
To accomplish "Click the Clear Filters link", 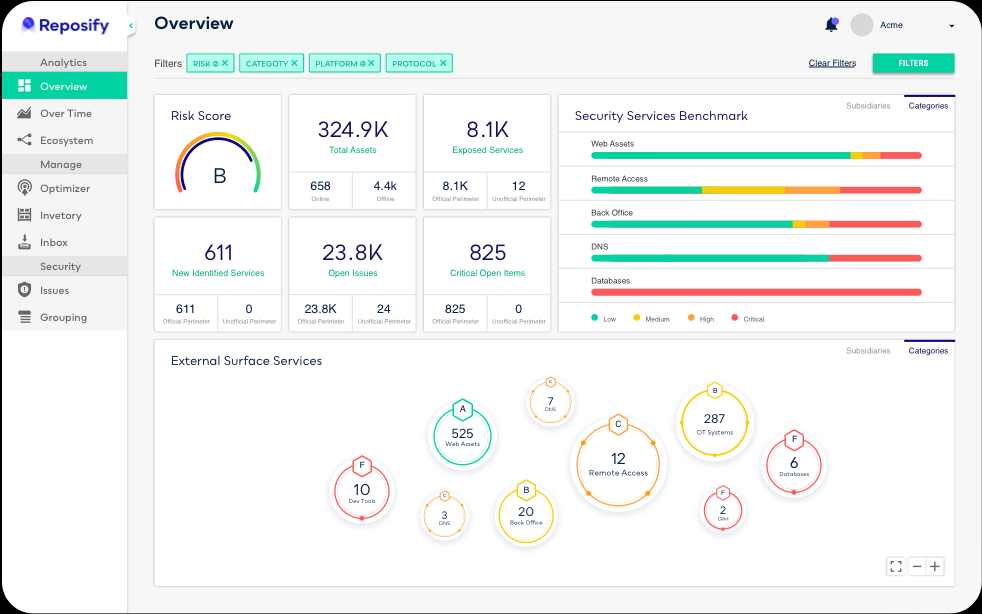I will (x=832, y=63).
